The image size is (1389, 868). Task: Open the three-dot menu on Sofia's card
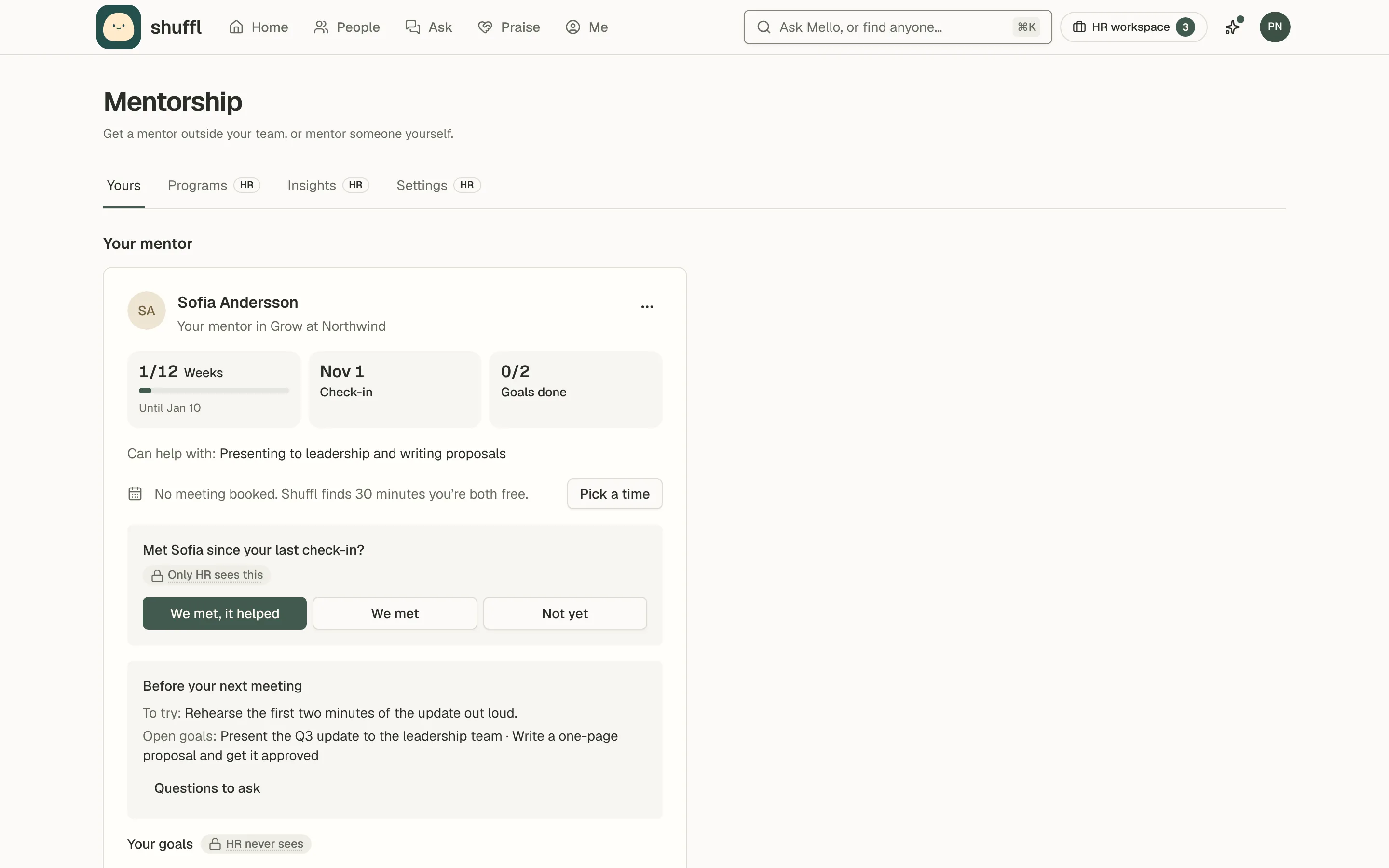coord(647,307)
